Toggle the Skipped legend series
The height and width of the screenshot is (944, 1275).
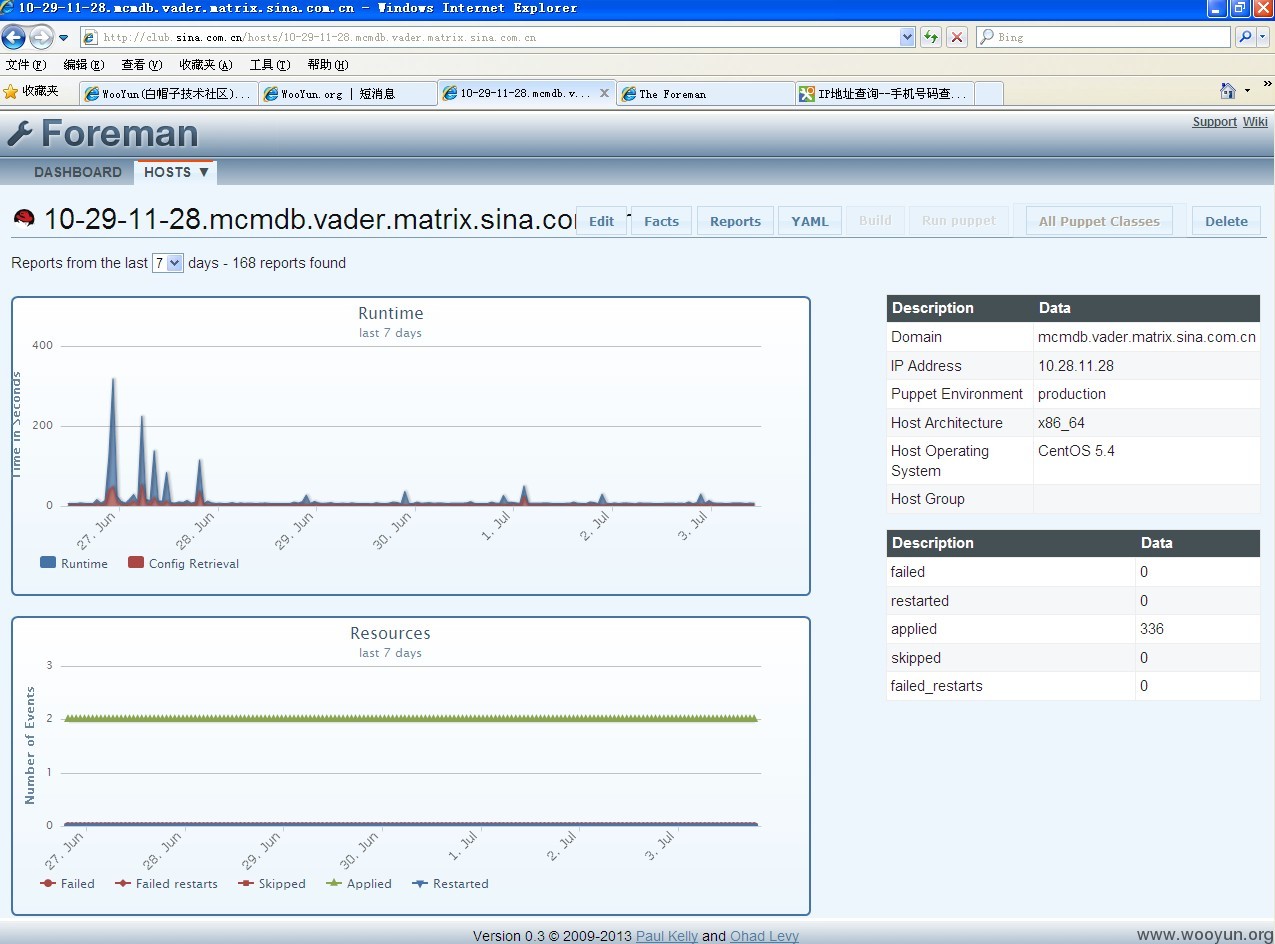pyautogui.click(x=272, y=884)
